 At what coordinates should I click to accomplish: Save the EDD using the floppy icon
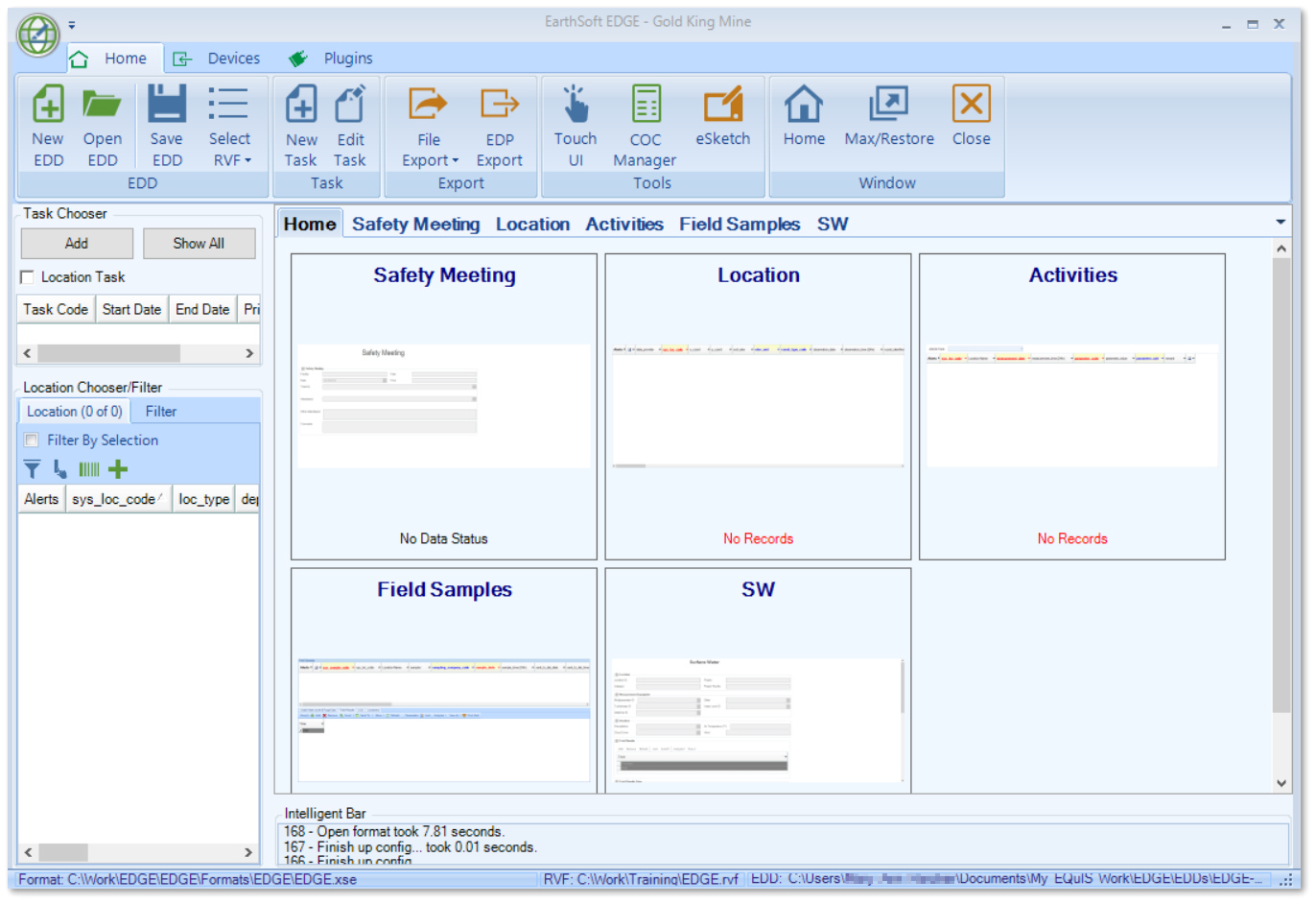point(167,104)
